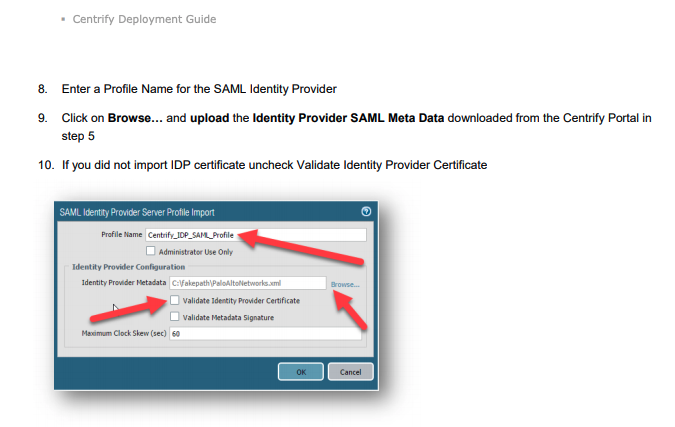Image resolution: width=675 pixels, height=427 pixels.
Task: Enable Validate Metadata Signature checkbox
Action: coord(174,317)
